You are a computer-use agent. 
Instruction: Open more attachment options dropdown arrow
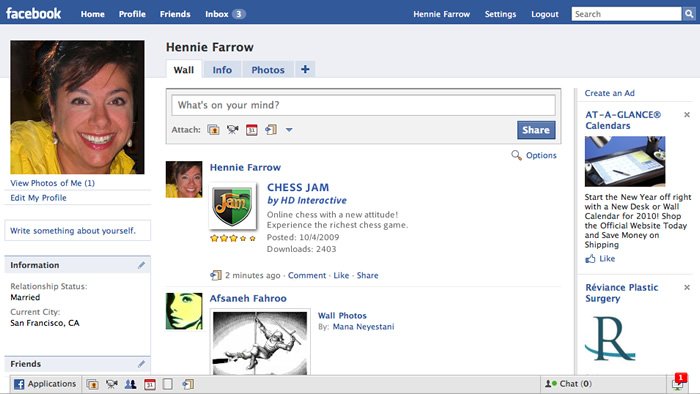289,130
